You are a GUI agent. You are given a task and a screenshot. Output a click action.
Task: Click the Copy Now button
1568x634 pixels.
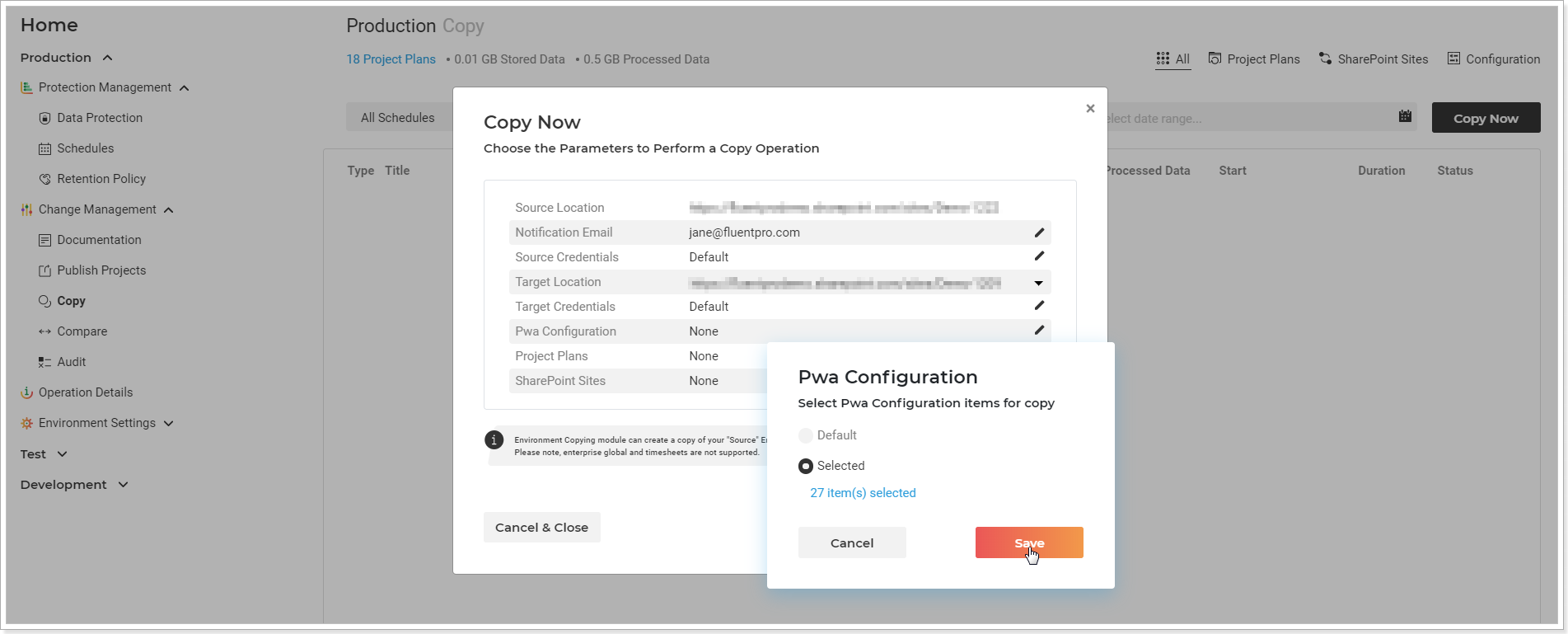point(1486,118)
